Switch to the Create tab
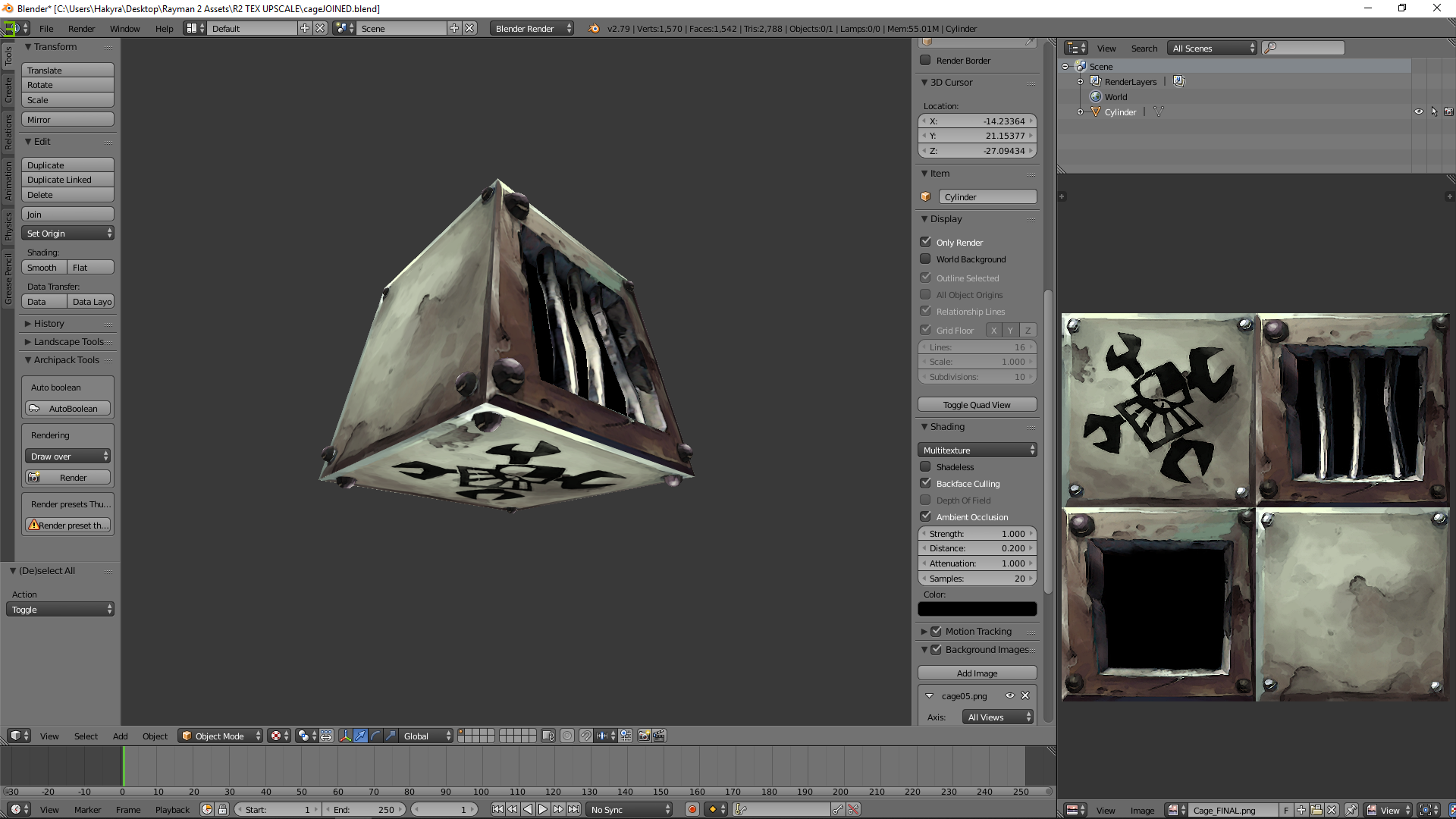Image resolution: width=1456 pixels, height=819 pixels. click(x=8, y=89)
